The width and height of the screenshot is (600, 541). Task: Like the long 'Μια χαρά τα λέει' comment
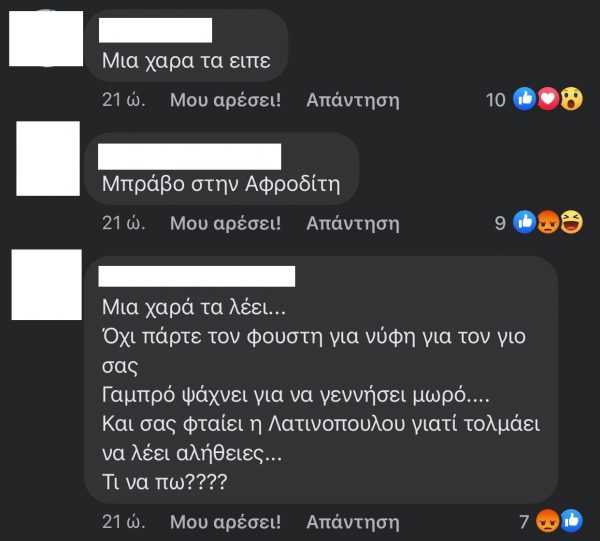pyautogui.click(x=225, y=522)
